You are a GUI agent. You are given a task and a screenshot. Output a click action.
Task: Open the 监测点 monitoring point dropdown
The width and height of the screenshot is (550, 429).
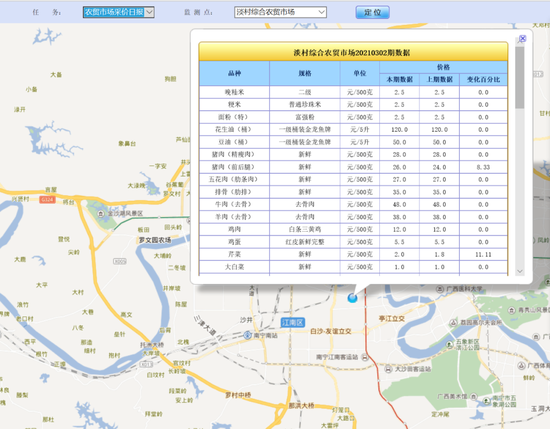coord(280,12)
